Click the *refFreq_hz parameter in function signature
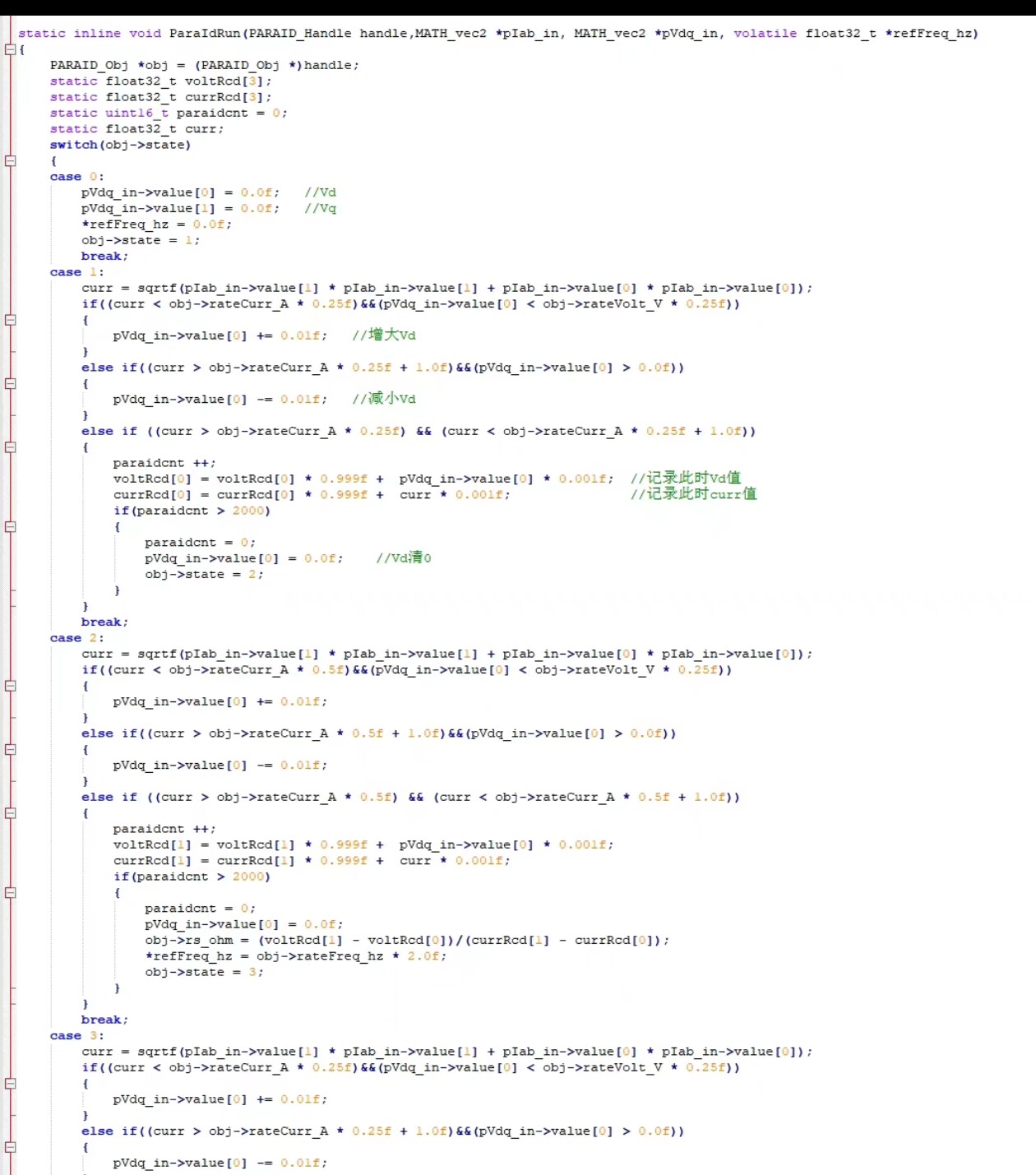The image size is (1036, 1175). point(929,34)
